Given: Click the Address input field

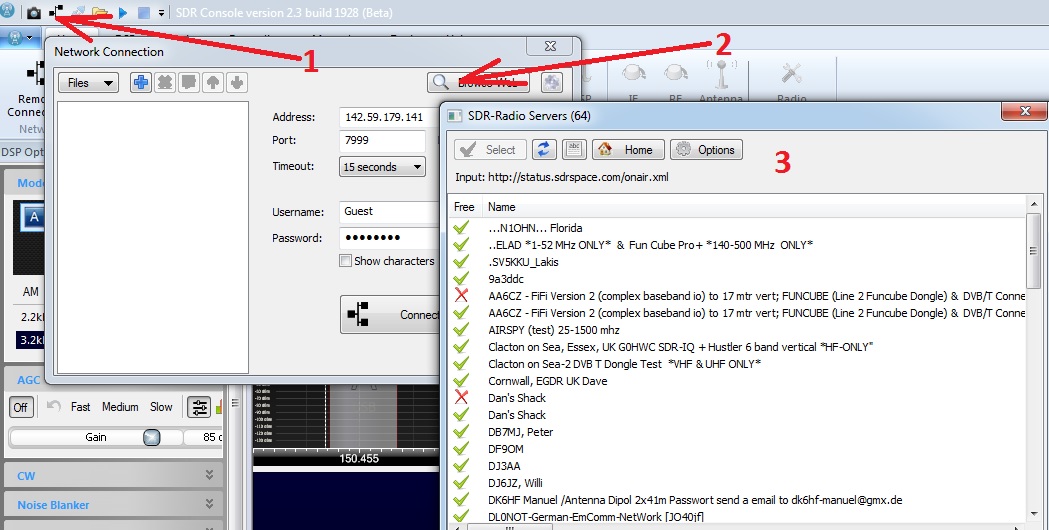Looking at the screenshot, I should [389, 117].
